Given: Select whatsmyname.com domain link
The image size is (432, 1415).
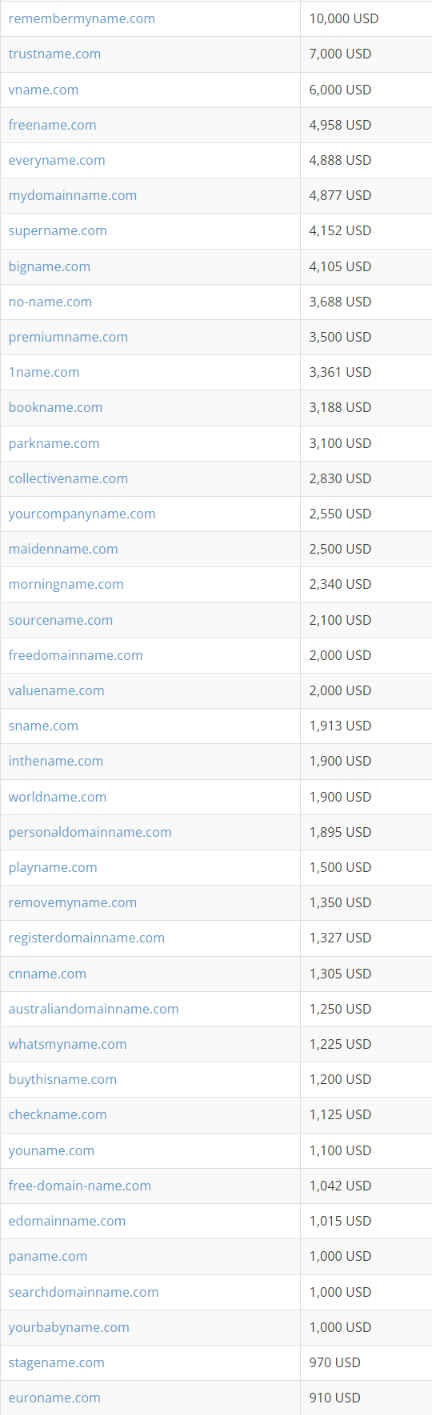Looking at the screenshot, I should (67, 1044).
